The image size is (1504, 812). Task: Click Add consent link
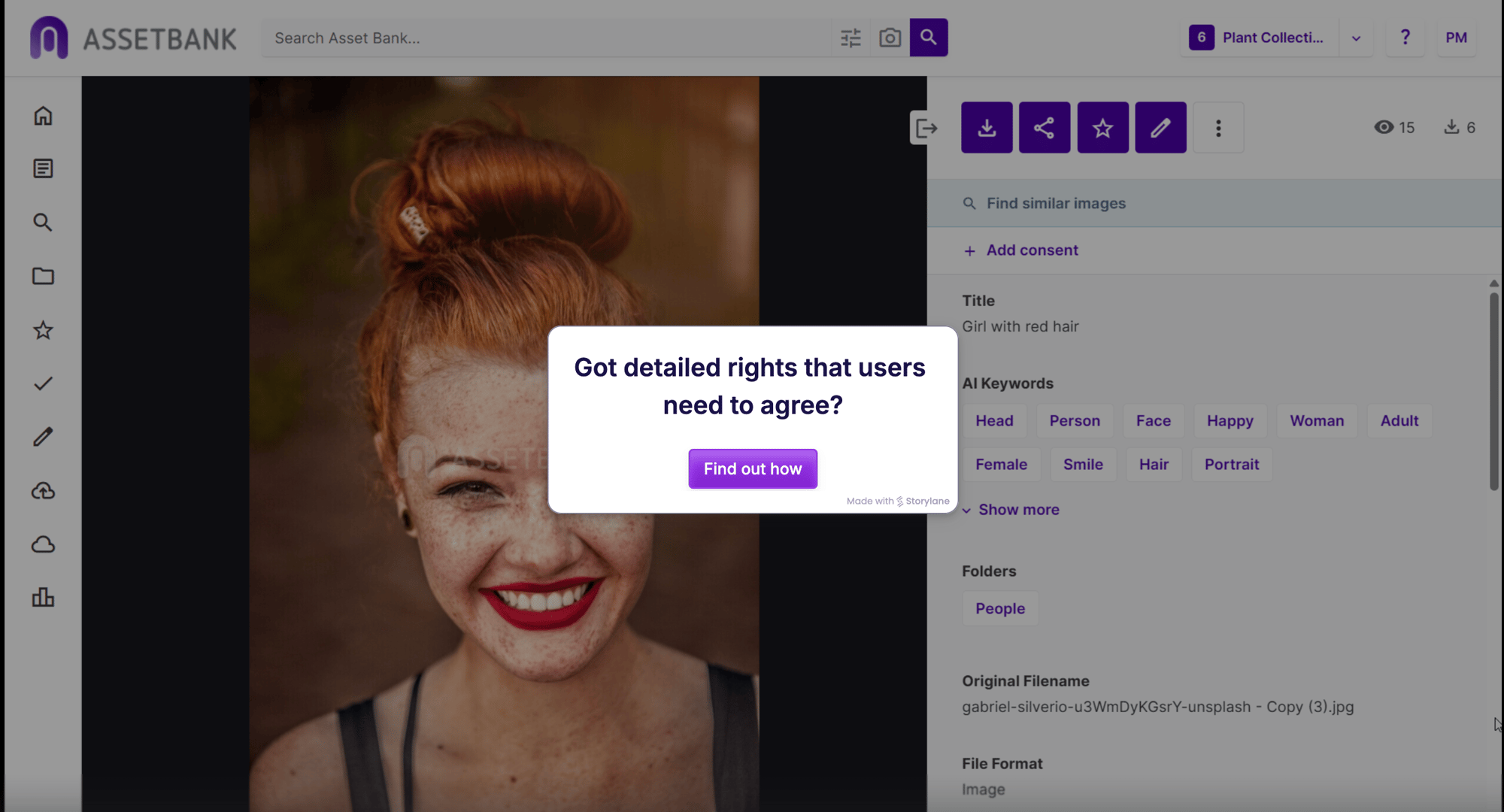[1021, 250]
